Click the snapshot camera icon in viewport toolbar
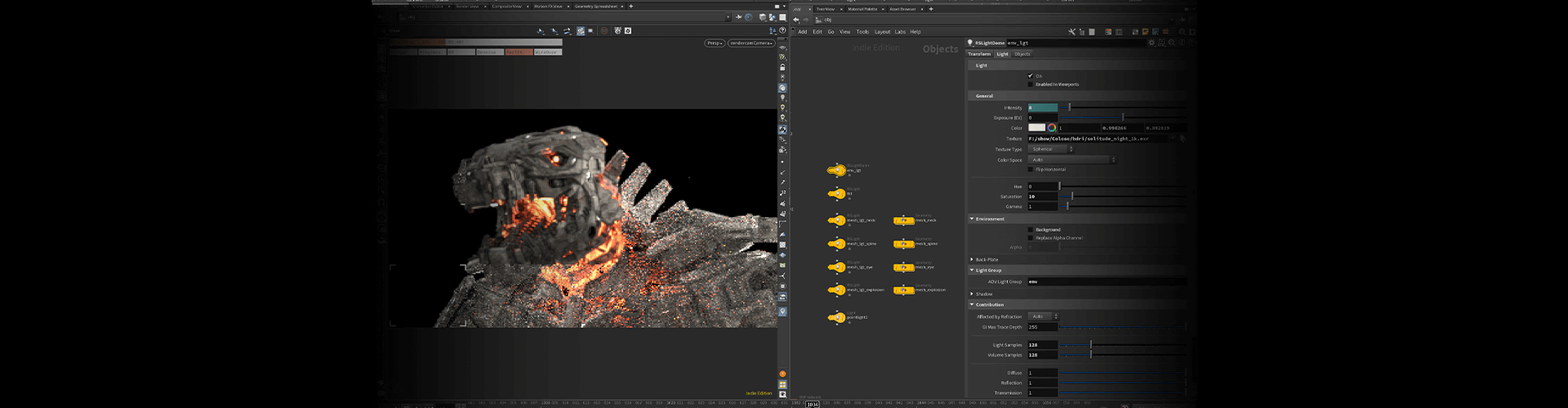1568x408 pixels. [618, 31]
